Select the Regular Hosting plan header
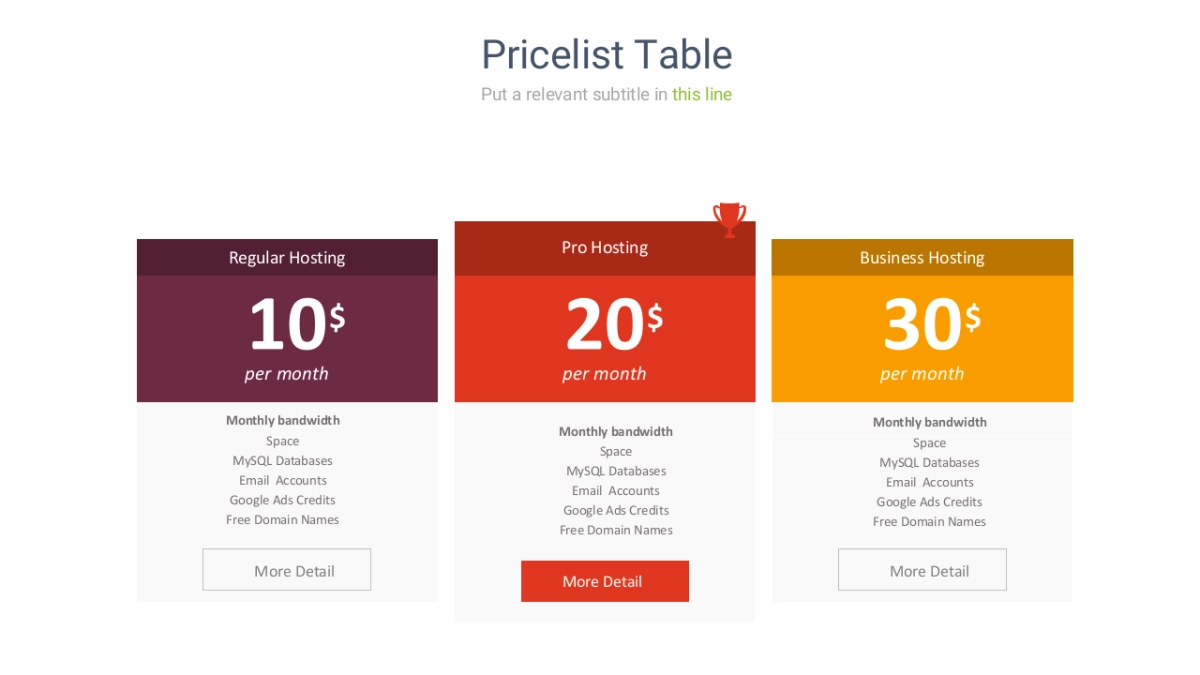The height and width of the screenshot is (675, 1200). (287, 258)
